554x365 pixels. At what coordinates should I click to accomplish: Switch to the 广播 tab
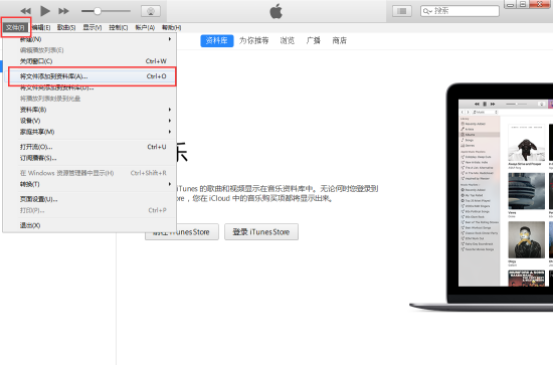pyautogui.click(x=313, y=41)
